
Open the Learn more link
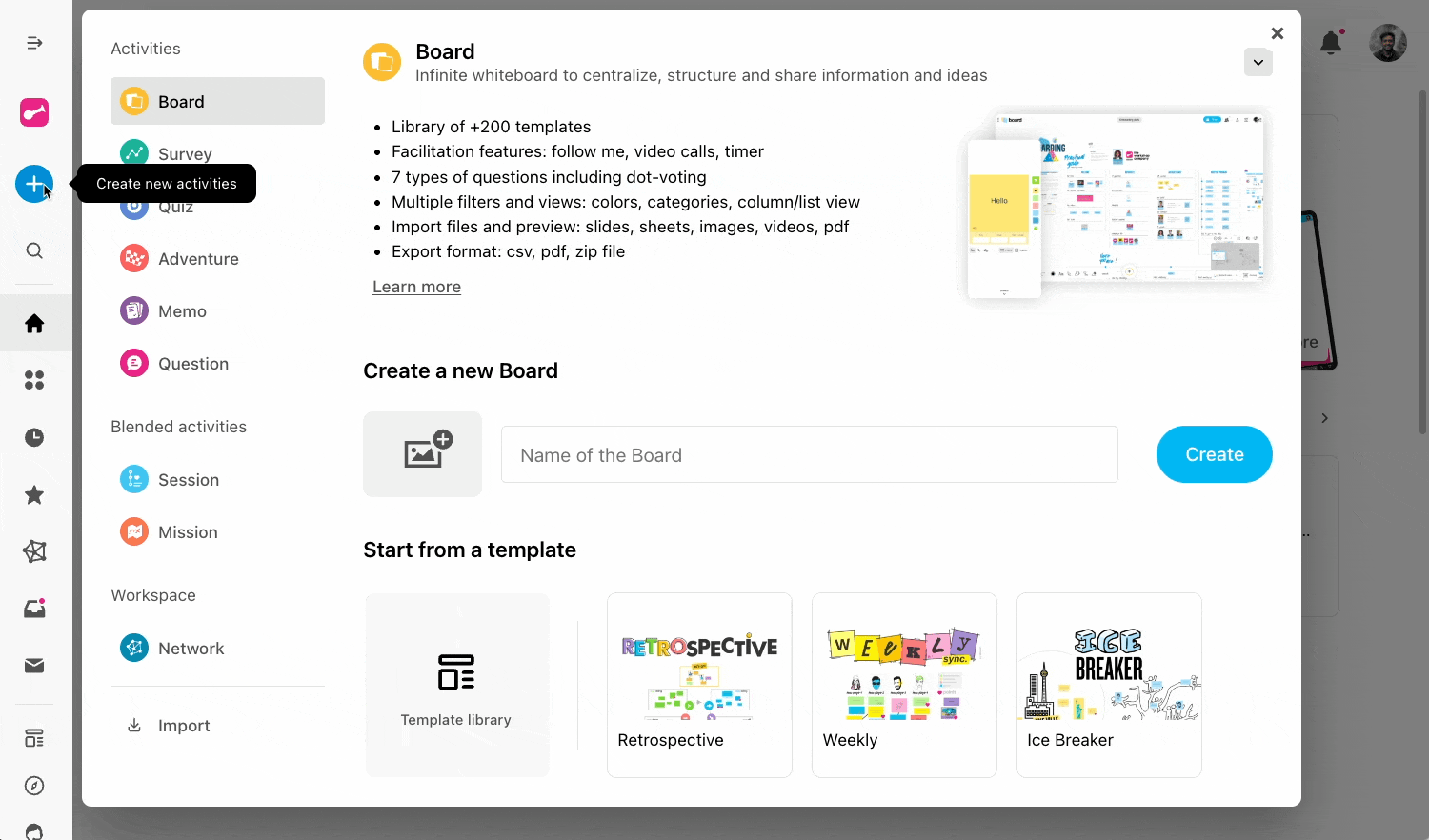click(x=416, y=287)
